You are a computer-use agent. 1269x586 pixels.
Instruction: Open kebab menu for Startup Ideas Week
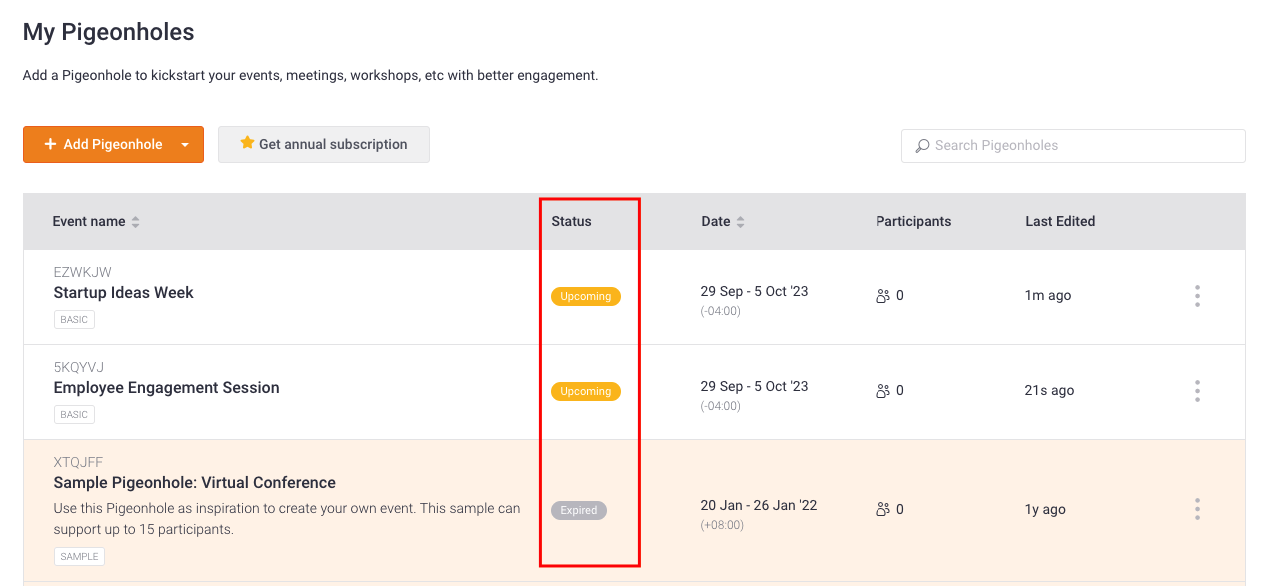(1197, 296)
